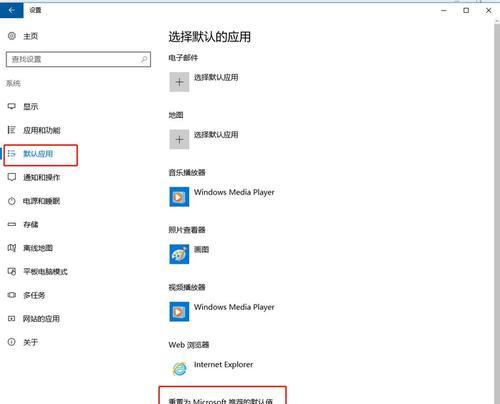Select the 关于 info icon
The width and height of the screenshot is (500, 404).
[12, 342]
